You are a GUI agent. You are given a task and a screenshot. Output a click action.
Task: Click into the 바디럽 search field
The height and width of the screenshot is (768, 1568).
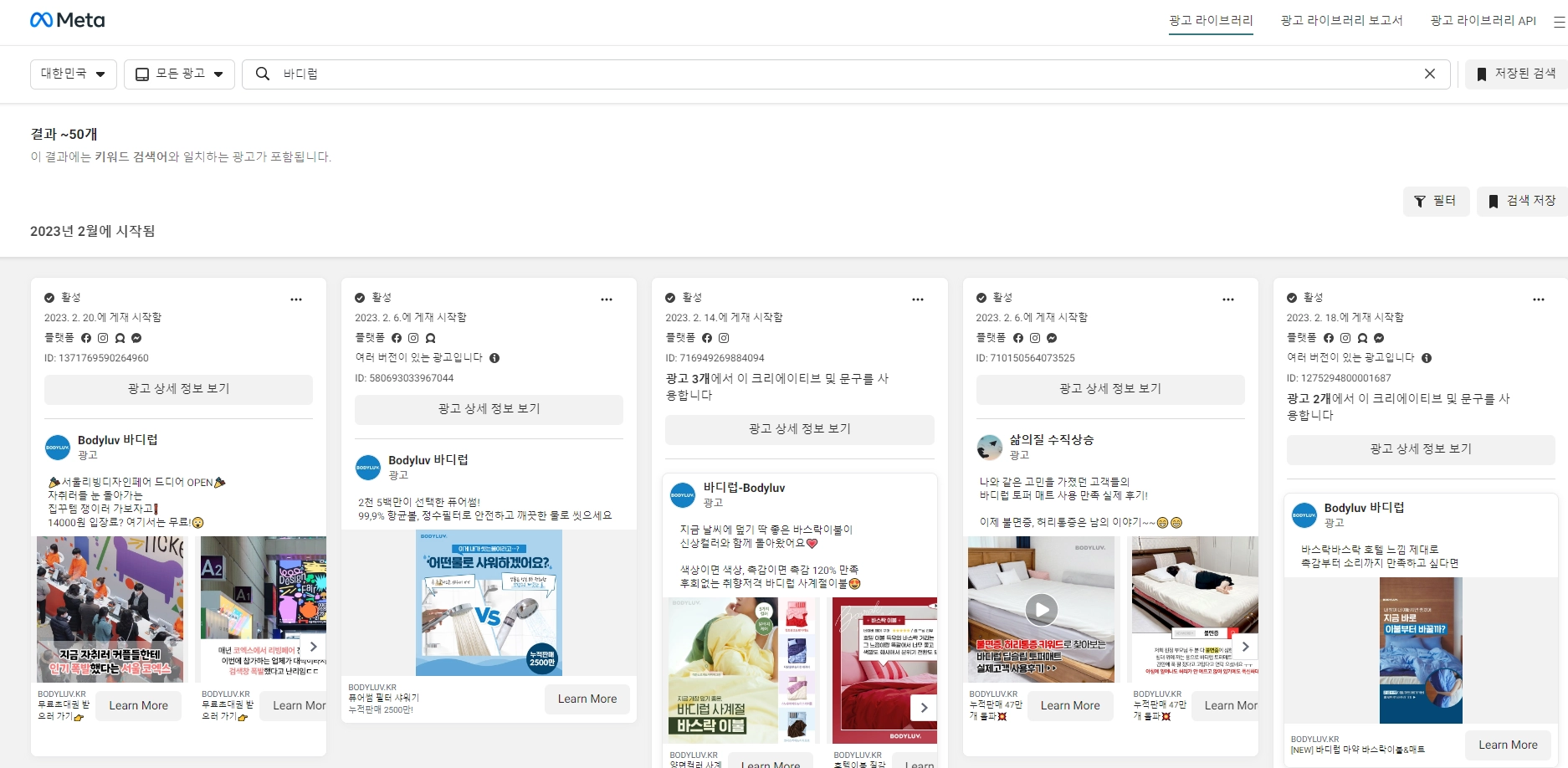[x=846, y=74]
